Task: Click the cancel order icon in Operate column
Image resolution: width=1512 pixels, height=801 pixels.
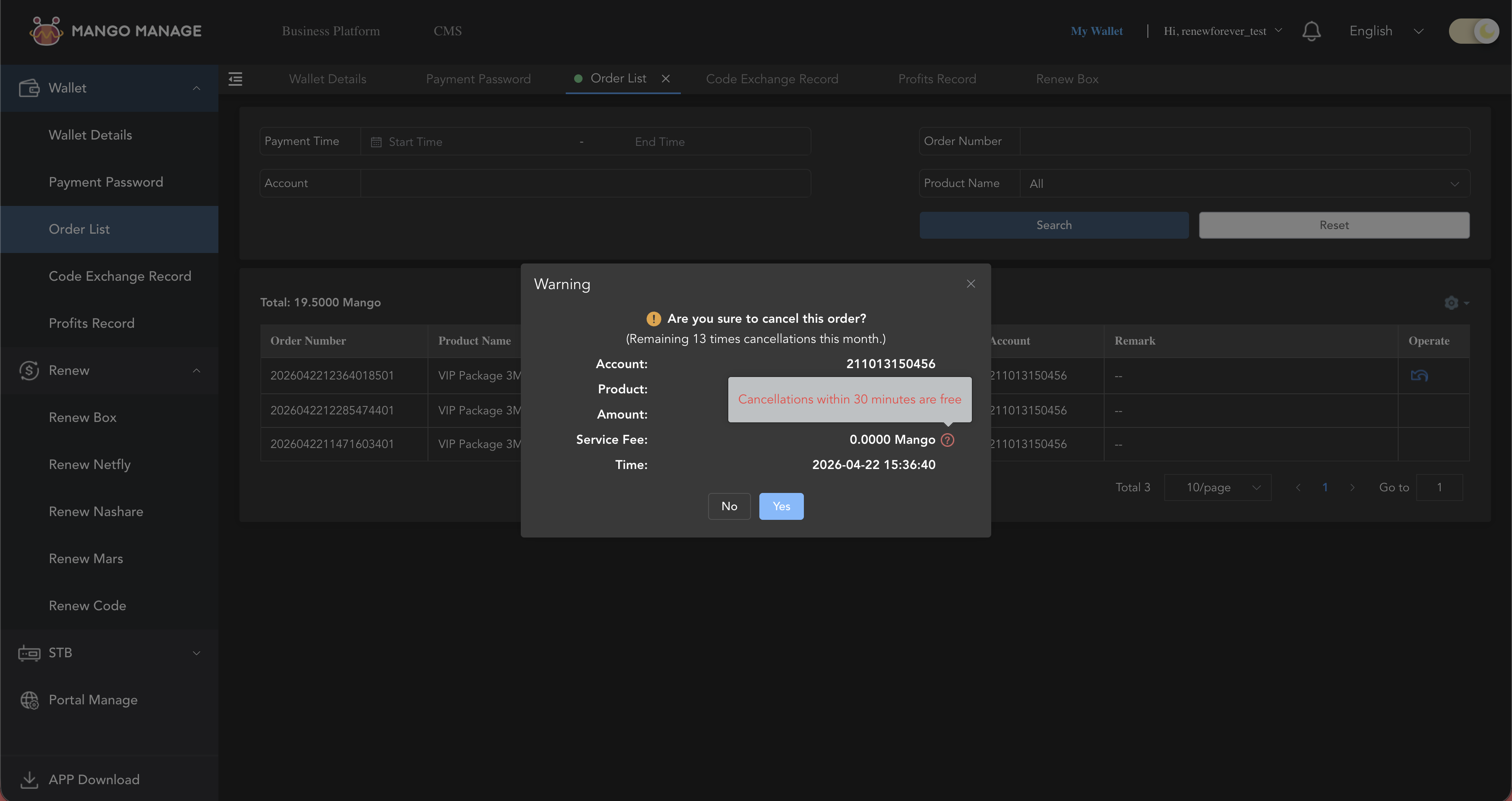Action: [1420, 375]
